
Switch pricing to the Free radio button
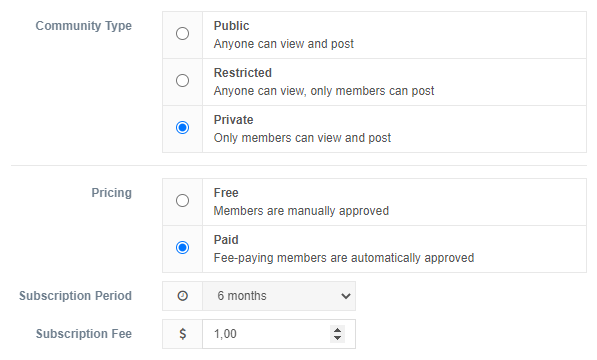click(x=182, y=201)
